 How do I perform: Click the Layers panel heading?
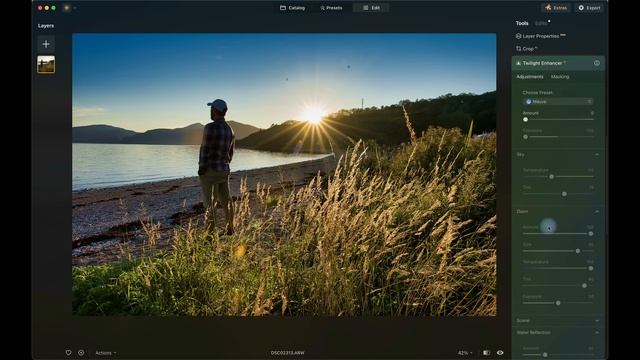(x=46, y=26)
